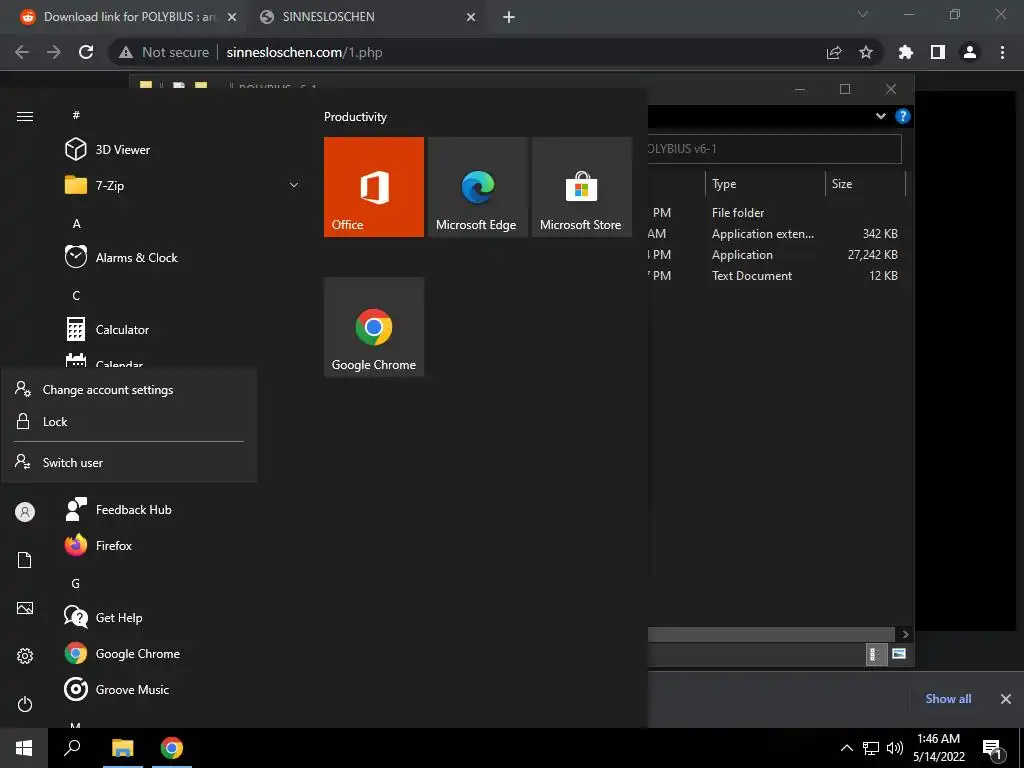The width and height of the screenshot is (1024, 768).
Task: Expand the 7-Zip folder chevron
Action: 294,185
